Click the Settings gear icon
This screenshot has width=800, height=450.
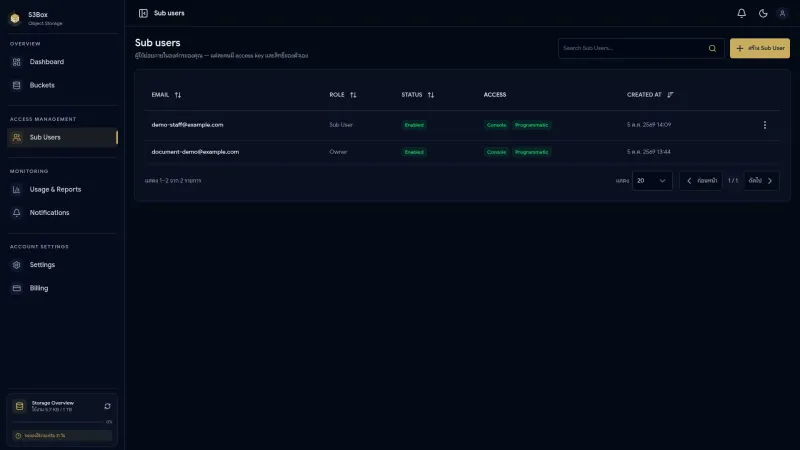click(16, 265)
